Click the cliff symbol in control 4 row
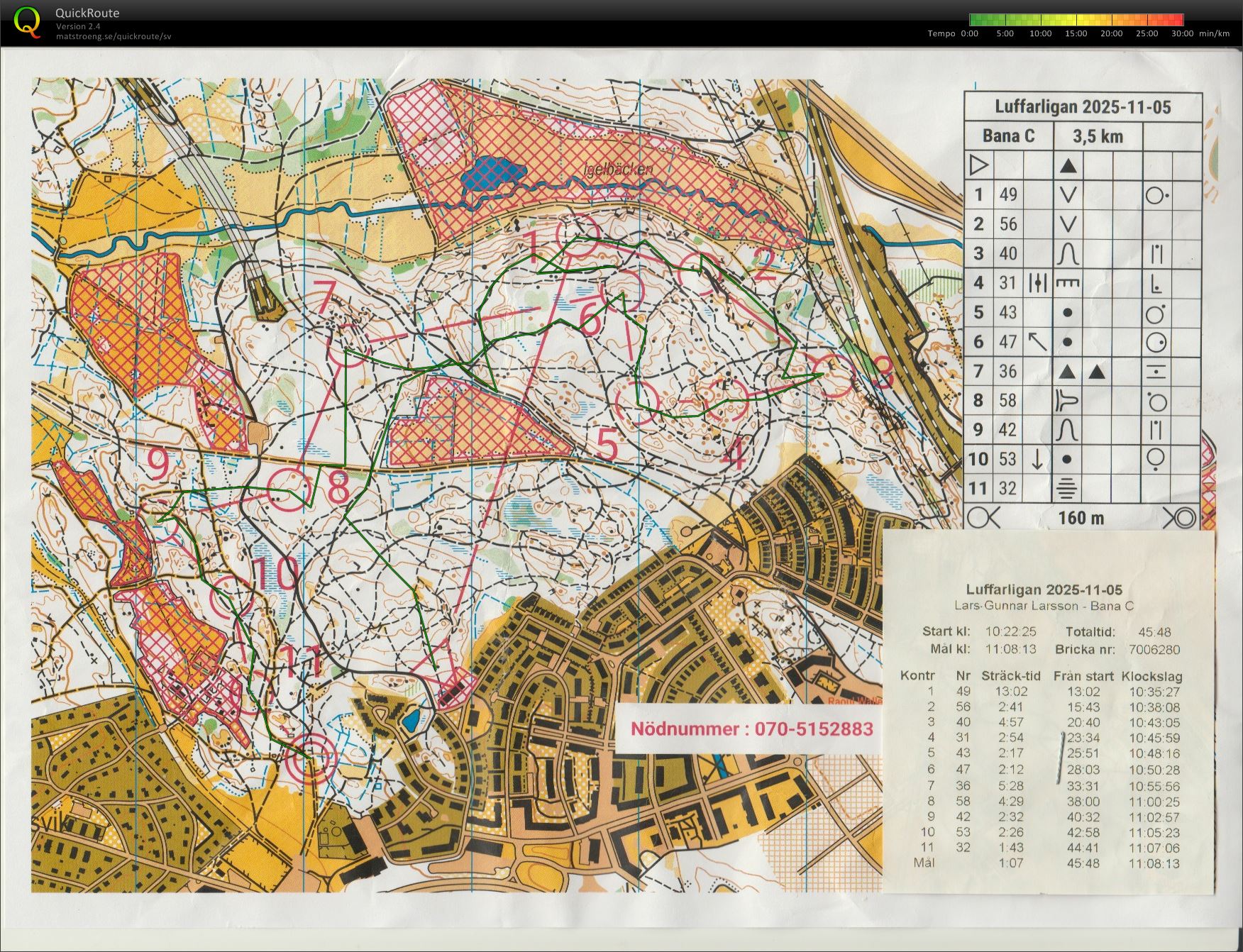The width and height of the screenshot is (1243, 952). pyautogui.click(x=1068, y=283)
